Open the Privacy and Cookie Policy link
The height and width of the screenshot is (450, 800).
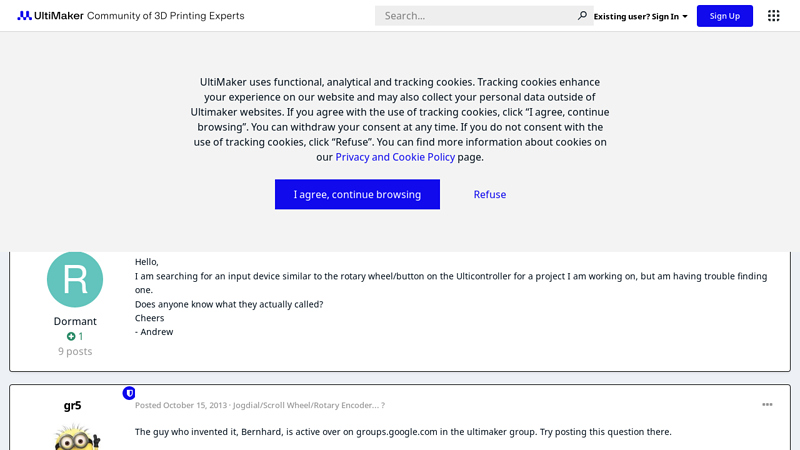[x=395, y=157]
